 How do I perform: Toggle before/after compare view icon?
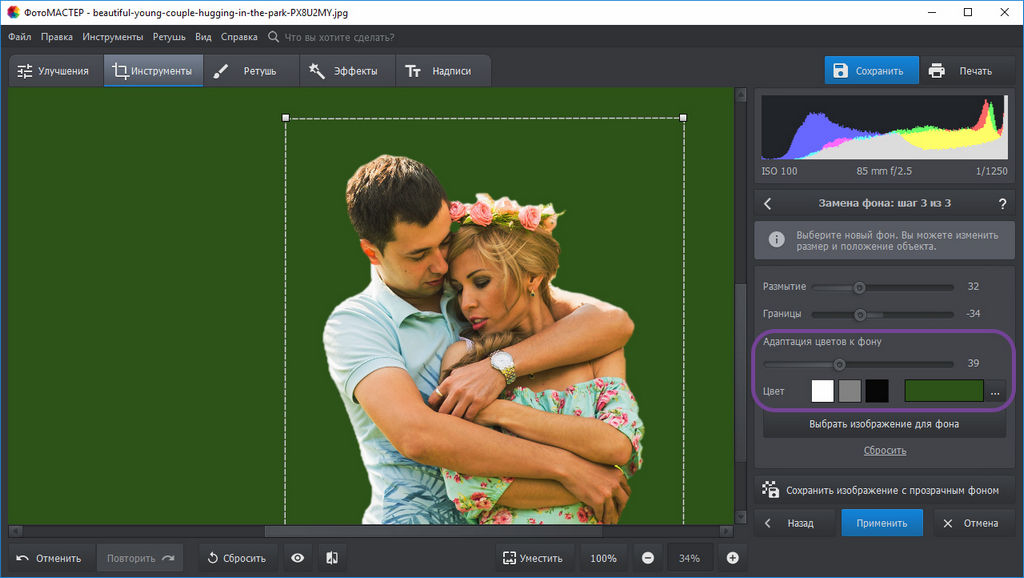tap(332, 558)
